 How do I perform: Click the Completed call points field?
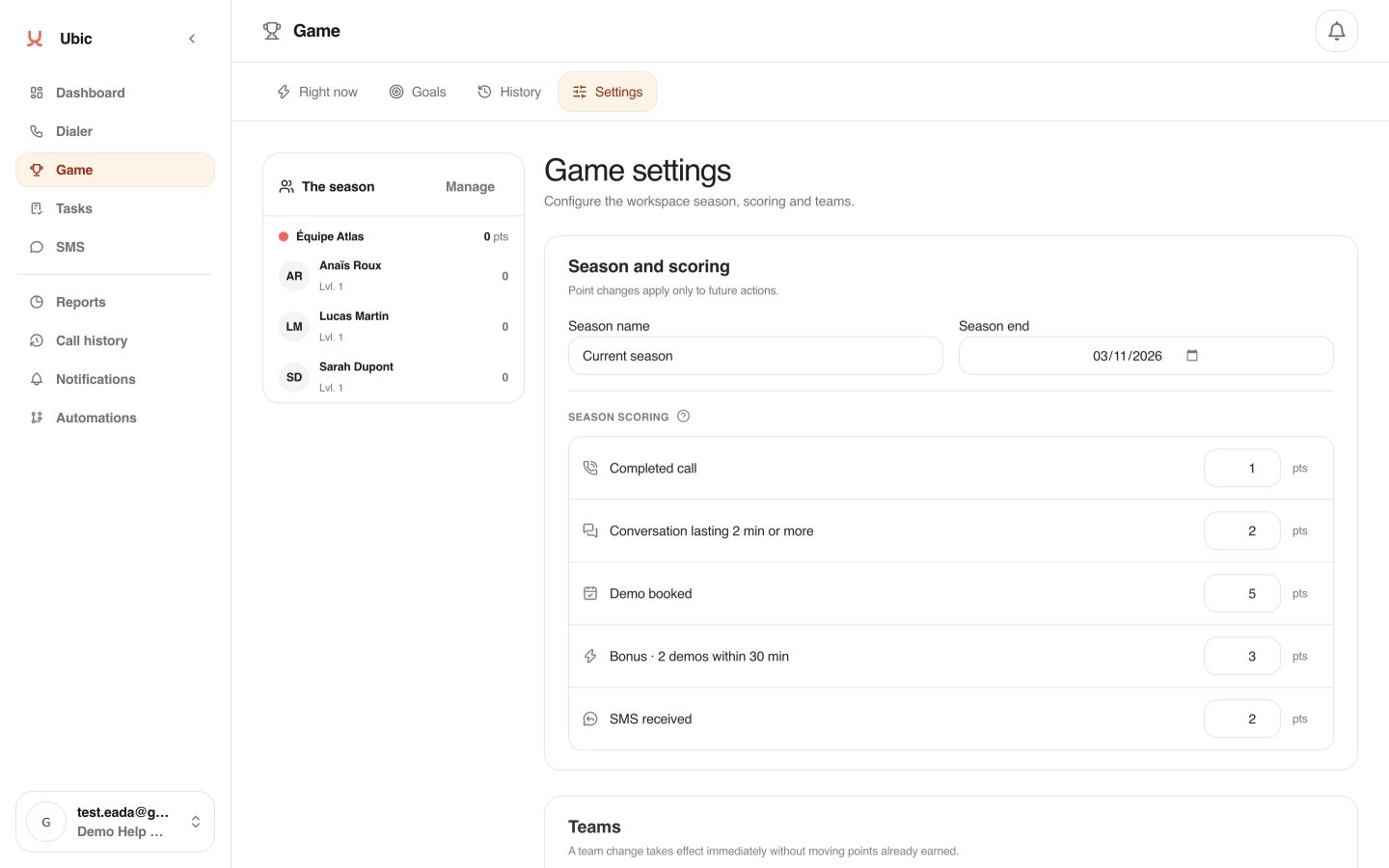tap(1242, 468)
